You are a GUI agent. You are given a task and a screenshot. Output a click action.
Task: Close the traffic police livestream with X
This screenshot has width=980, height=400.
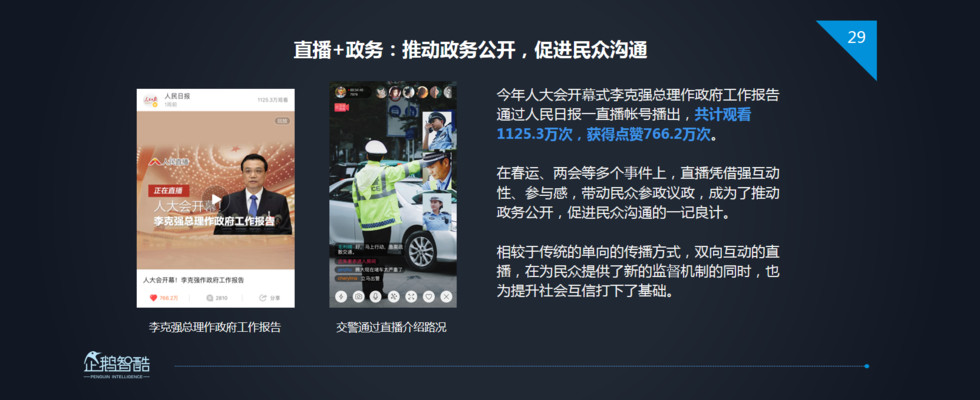tap(446, 297)
